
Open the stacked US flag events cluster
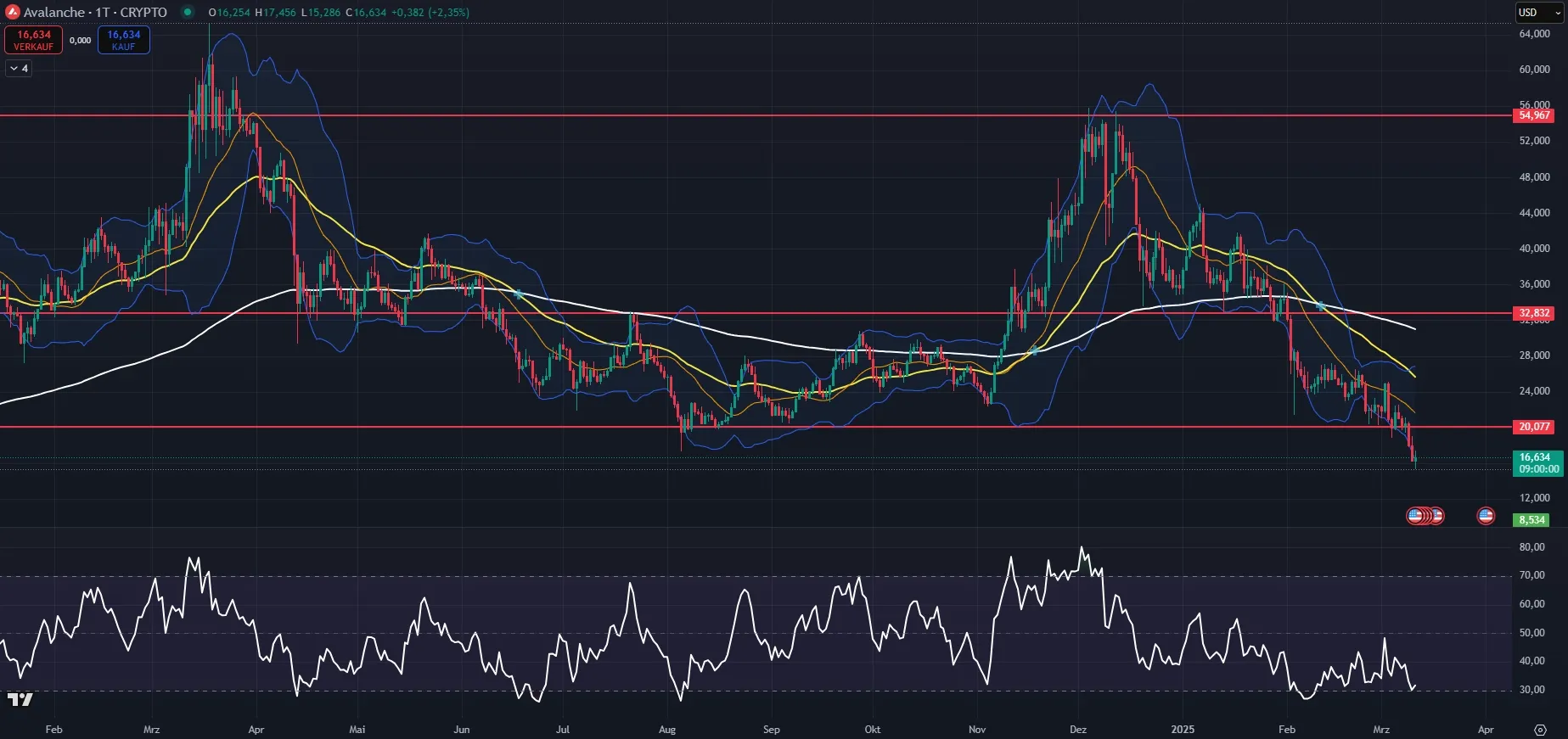[x=1425, y=516]
